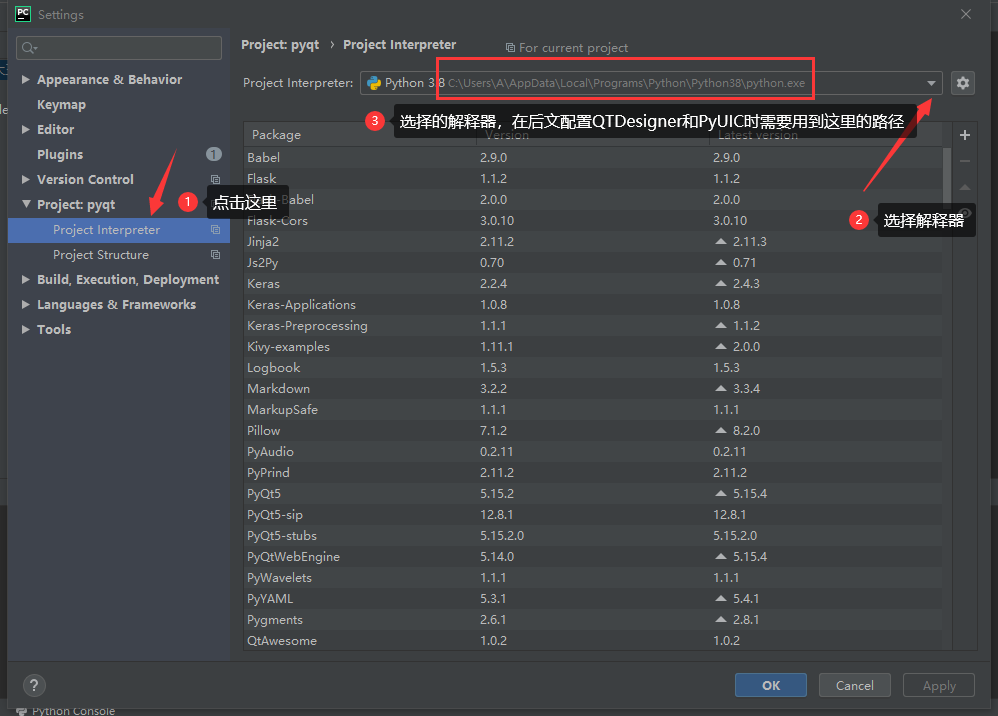Click the interpreter settings gear icon
This screenshot has height=716, width=998.
962,83
